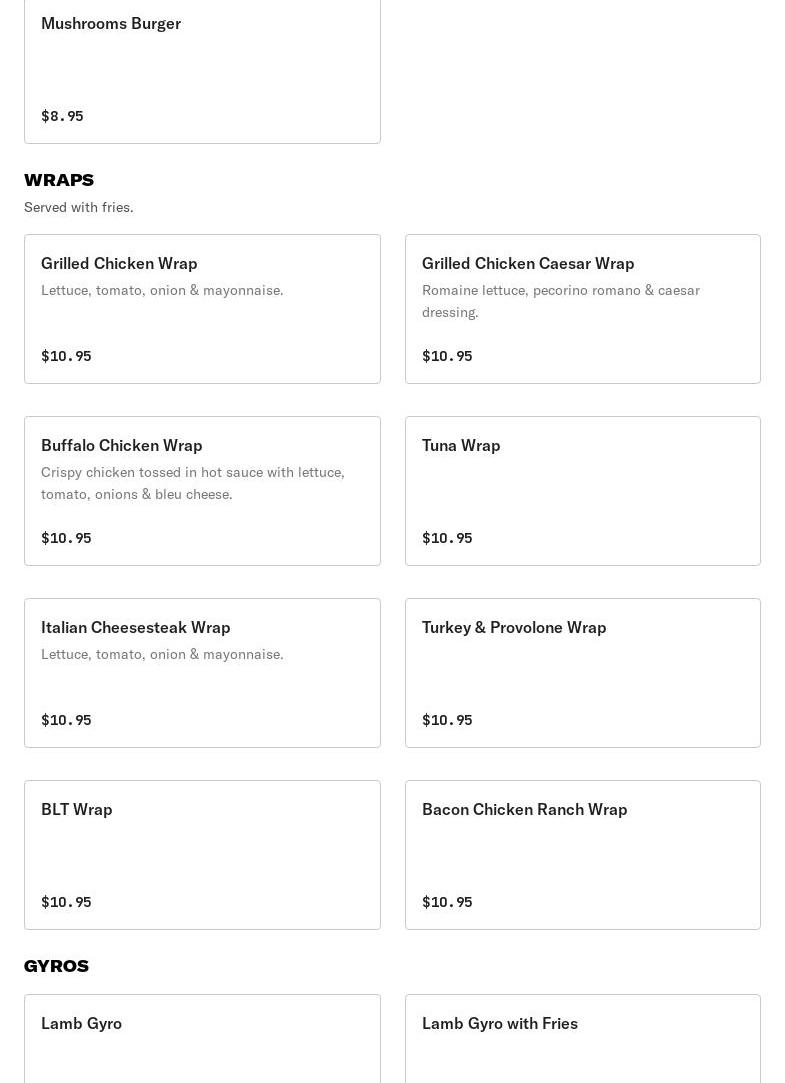Select the Tuna Wrap menu item
Viewport: 785px width, 1083px height.
point(582,490)
